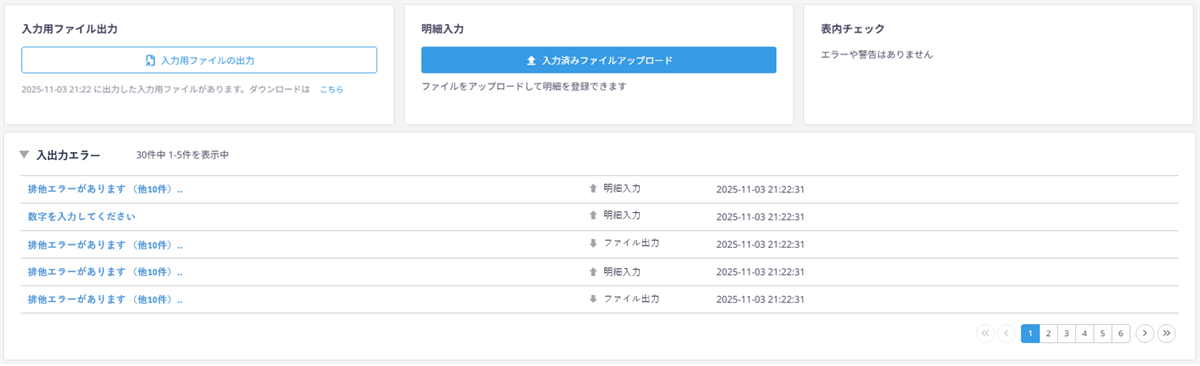Collapse the 入出力エラー section triangle

click(24, 155)
